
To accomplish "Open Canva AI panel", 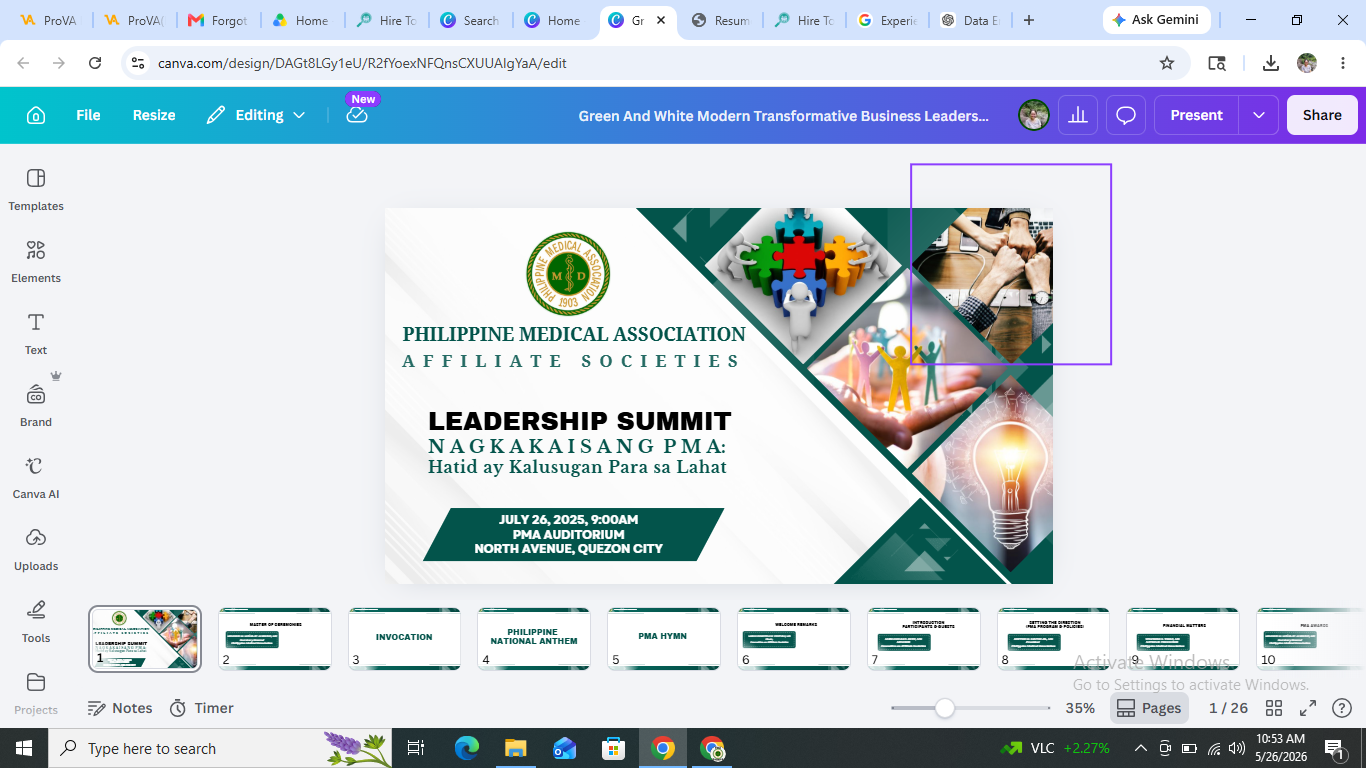I will click(36, 478).
